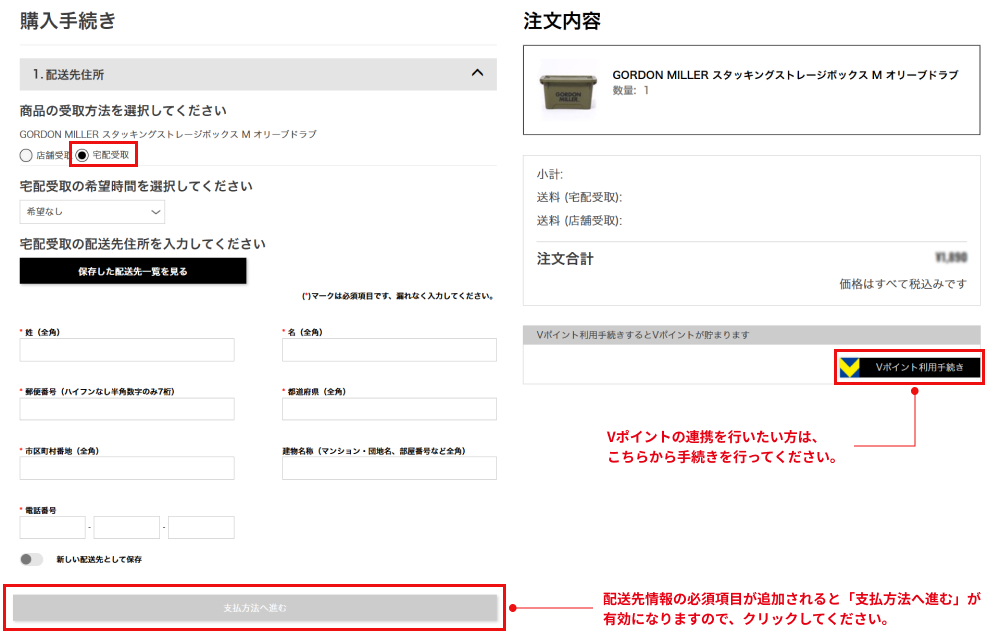Viewport: 1000px width, 637px height.
Task: Click the 建物名称 input field
Action: pyautogui.click(x=389, y=468)
